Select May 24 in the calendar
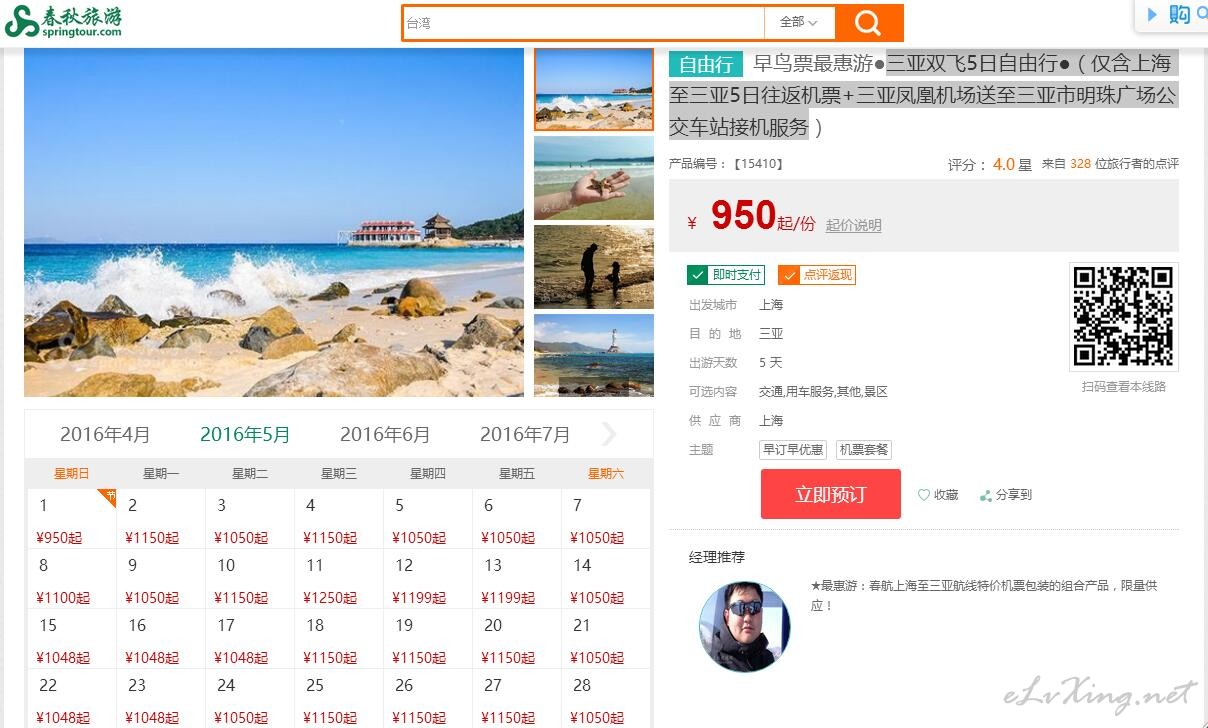This screenshot has height=728, width=1208. click(x=250, y=698)
